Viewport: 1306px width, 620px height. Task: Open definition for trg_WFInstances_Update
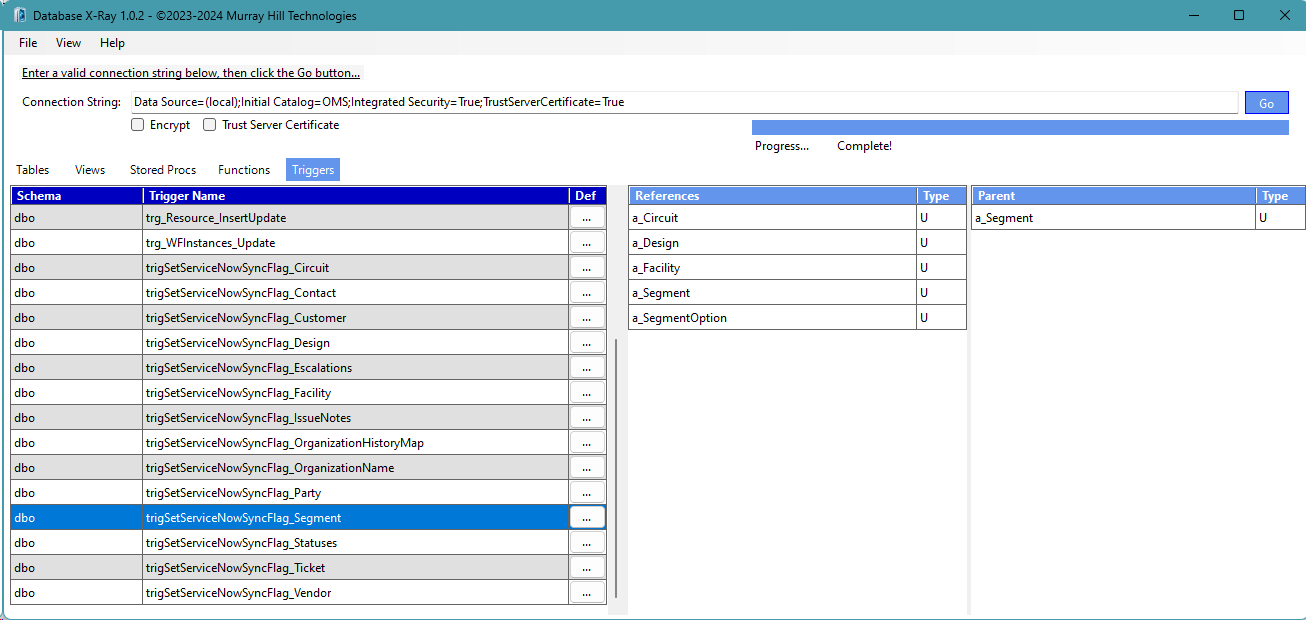pos(587,242)
